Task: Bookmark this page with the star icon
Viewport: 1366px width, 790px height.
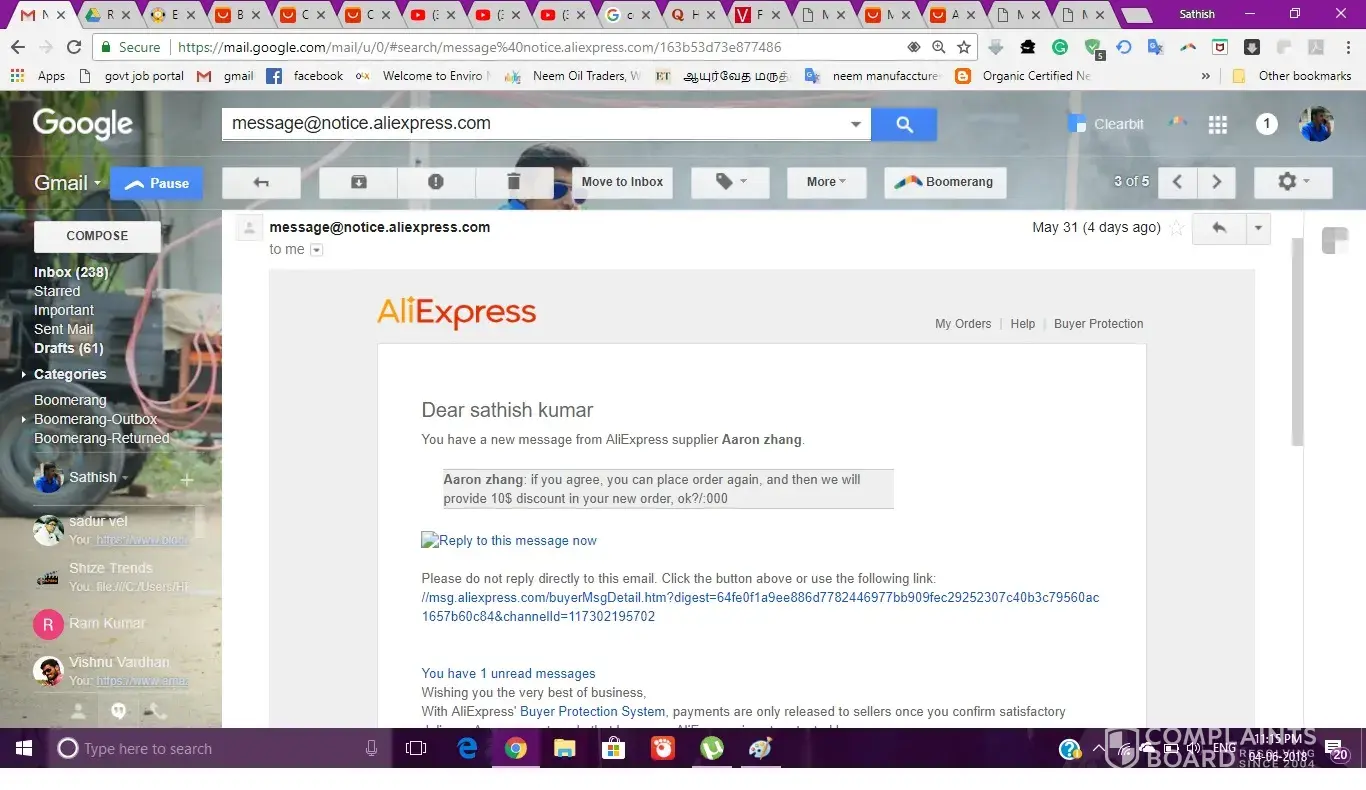Action: pyautogui.click(x=964, y=47)
